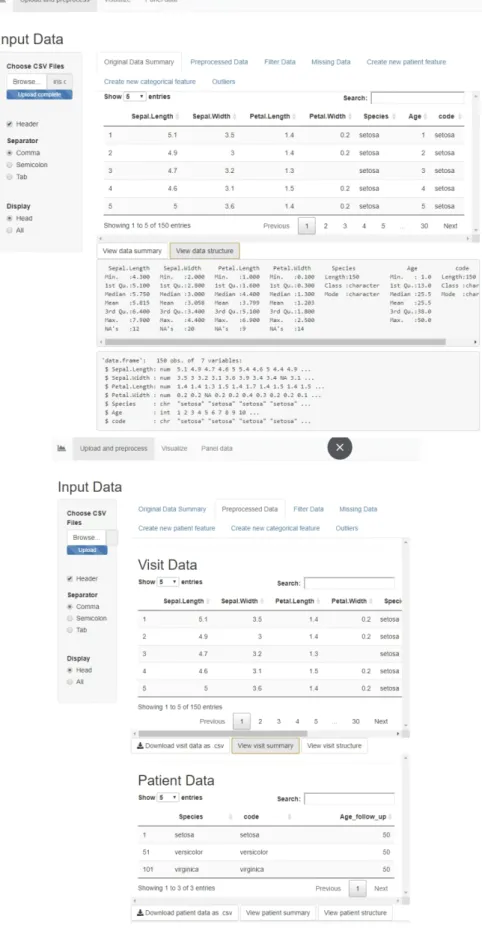Click Search field under Patient Data
Viewport: 482px width, 937px height.
[349, 799]
